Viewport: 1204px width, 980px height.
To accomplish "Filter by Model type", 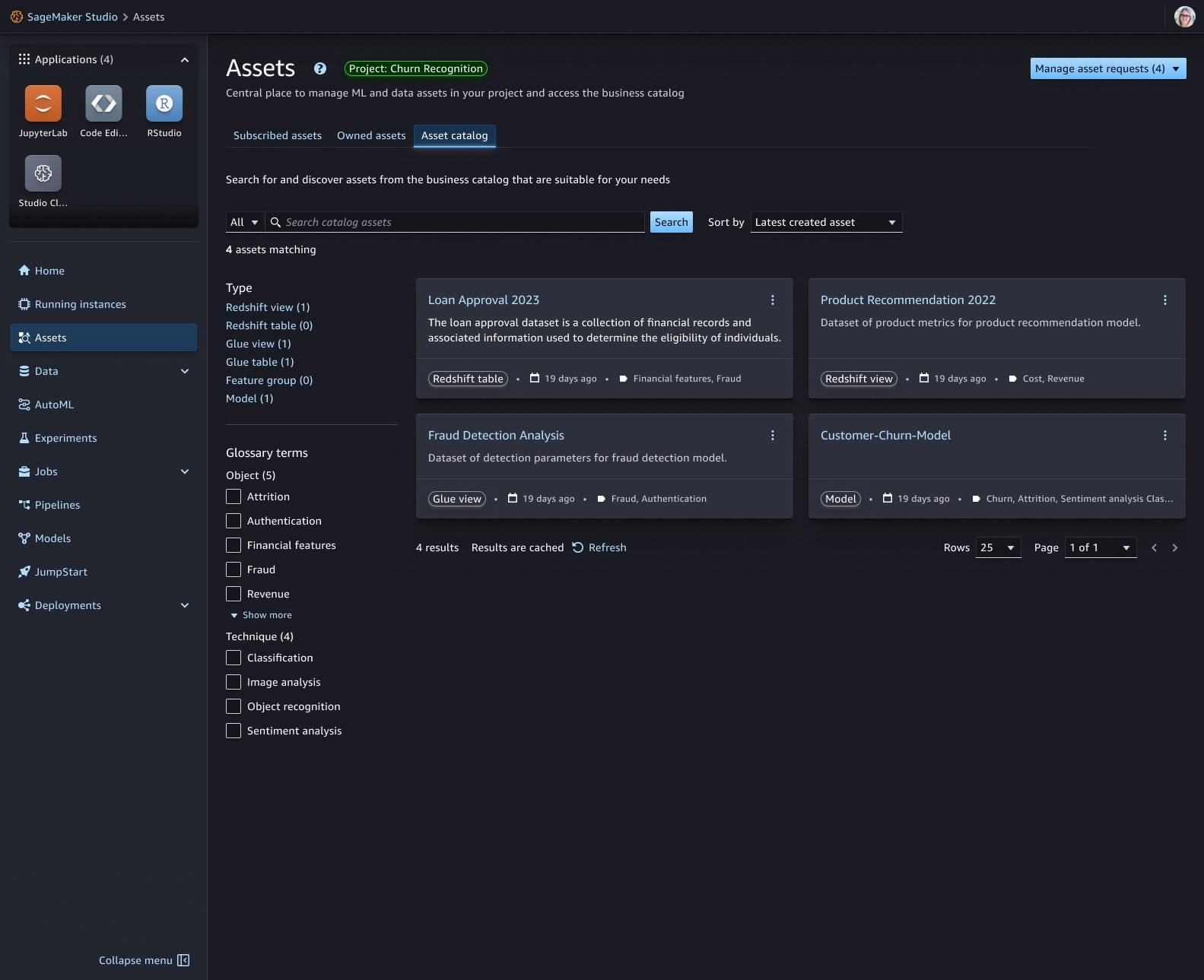I will pyautogui.click(x=249, y=398).
